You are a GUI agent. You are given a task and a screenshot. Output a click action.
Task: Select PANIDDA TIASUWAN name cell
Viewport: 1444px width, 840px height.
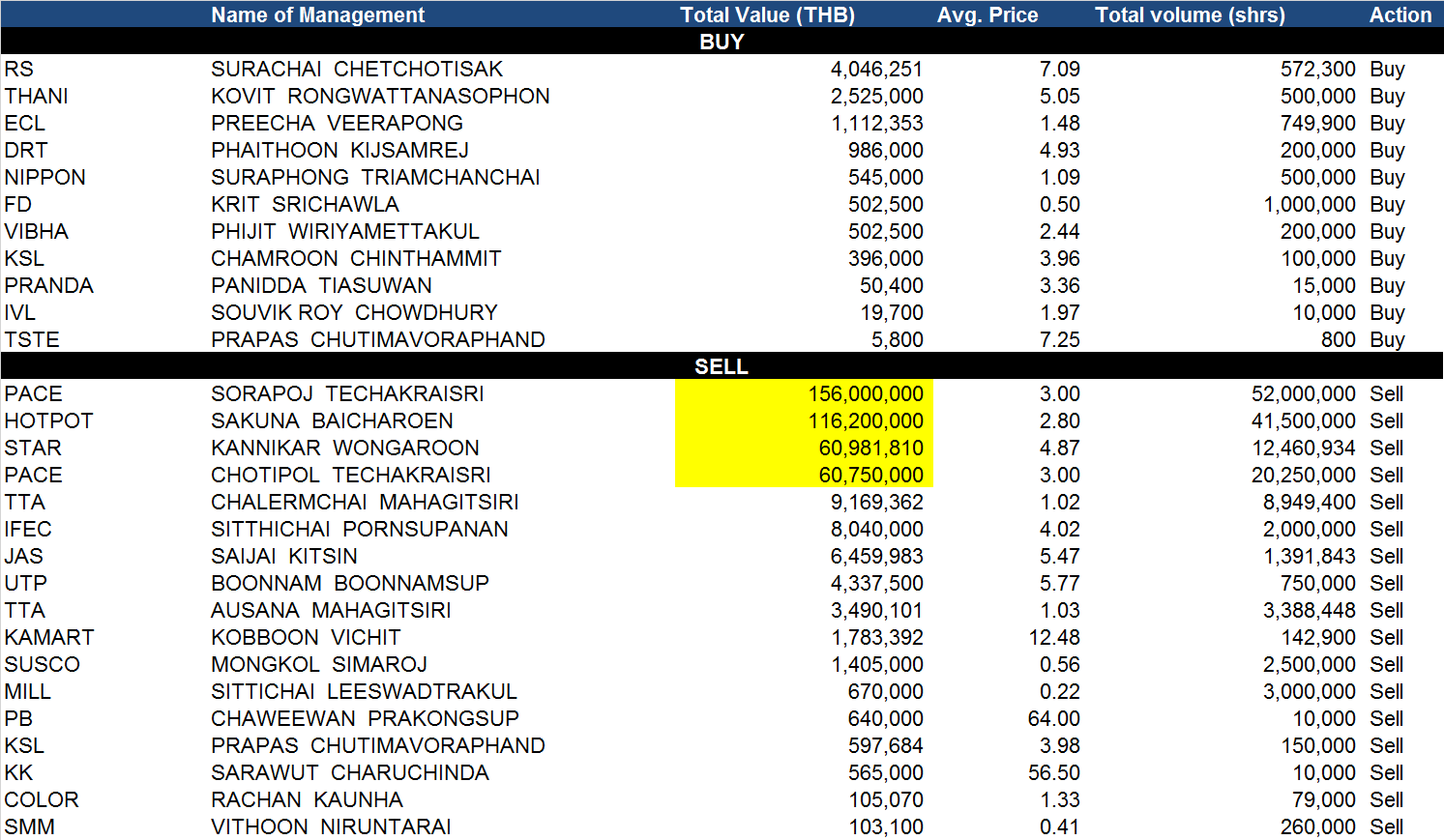321,285
